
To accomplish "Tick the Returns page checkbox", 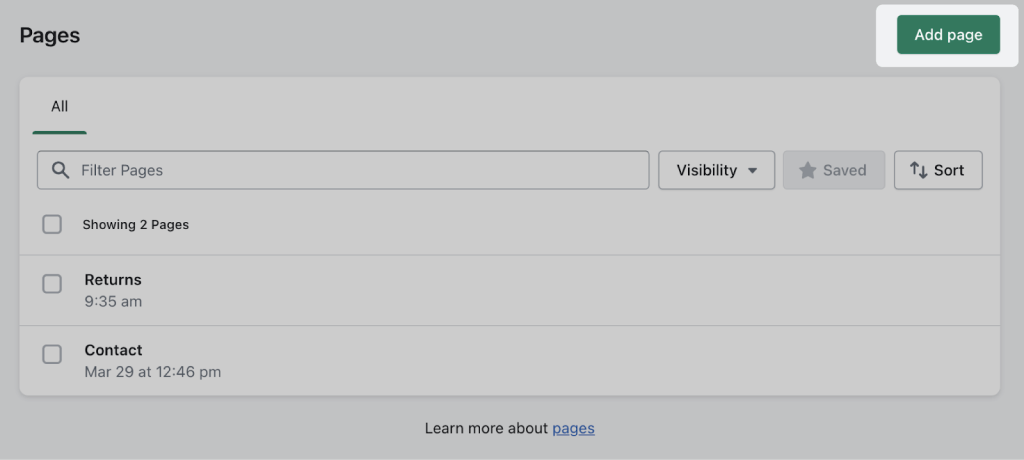I will [x=52, y=284].
